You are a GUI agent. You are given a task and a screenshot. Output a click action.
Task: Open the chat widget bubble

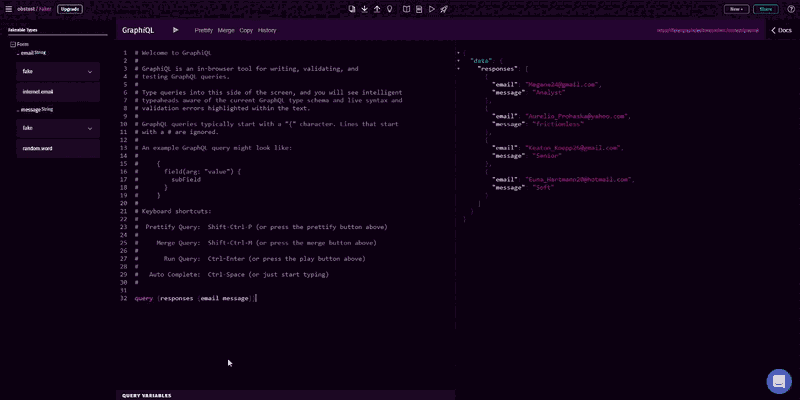pyautogui.click(x=779, y=381)
